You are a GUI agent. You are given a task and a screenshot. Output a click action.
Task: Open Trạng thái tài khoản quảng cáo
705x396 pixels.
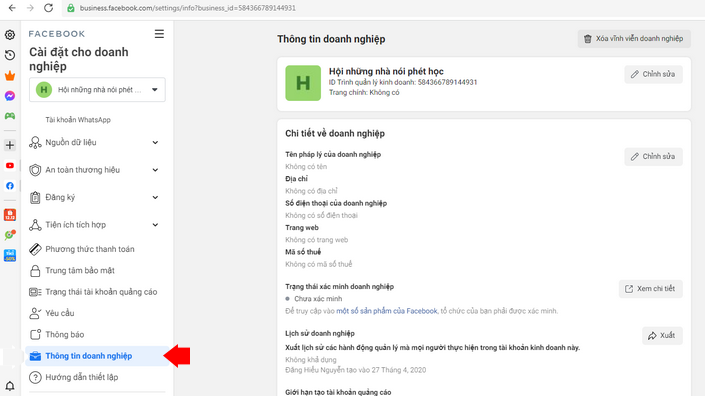tap(96, 292)
